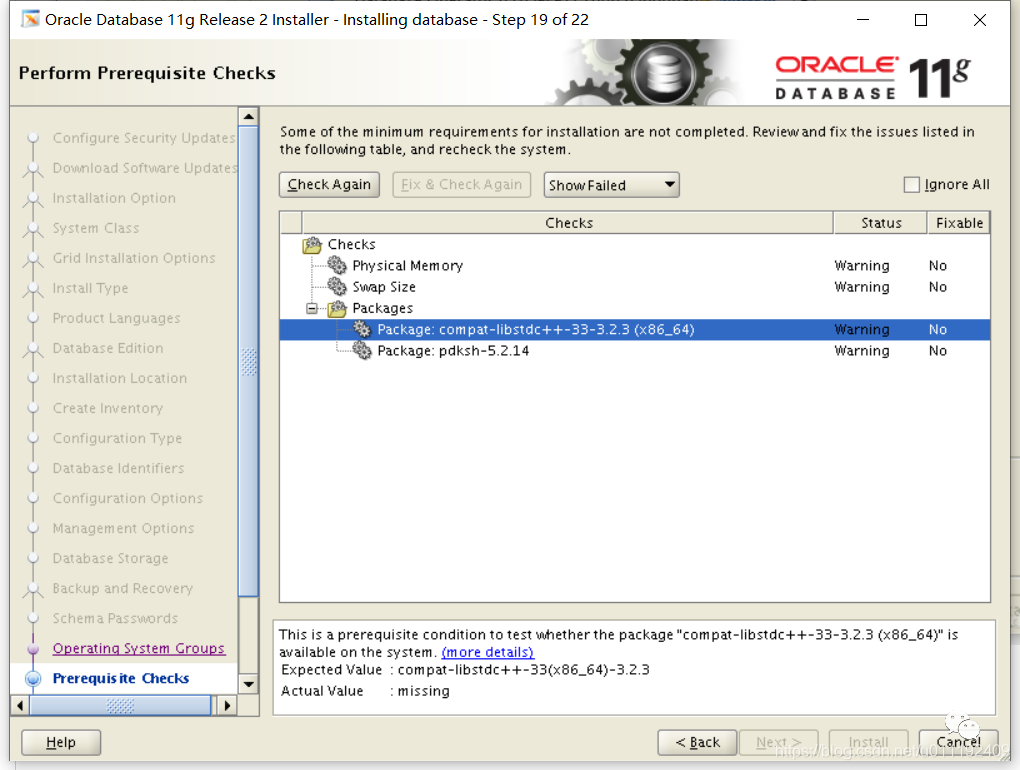
Task: Click step list scroll right arrow
Action: tap(227, 706)
